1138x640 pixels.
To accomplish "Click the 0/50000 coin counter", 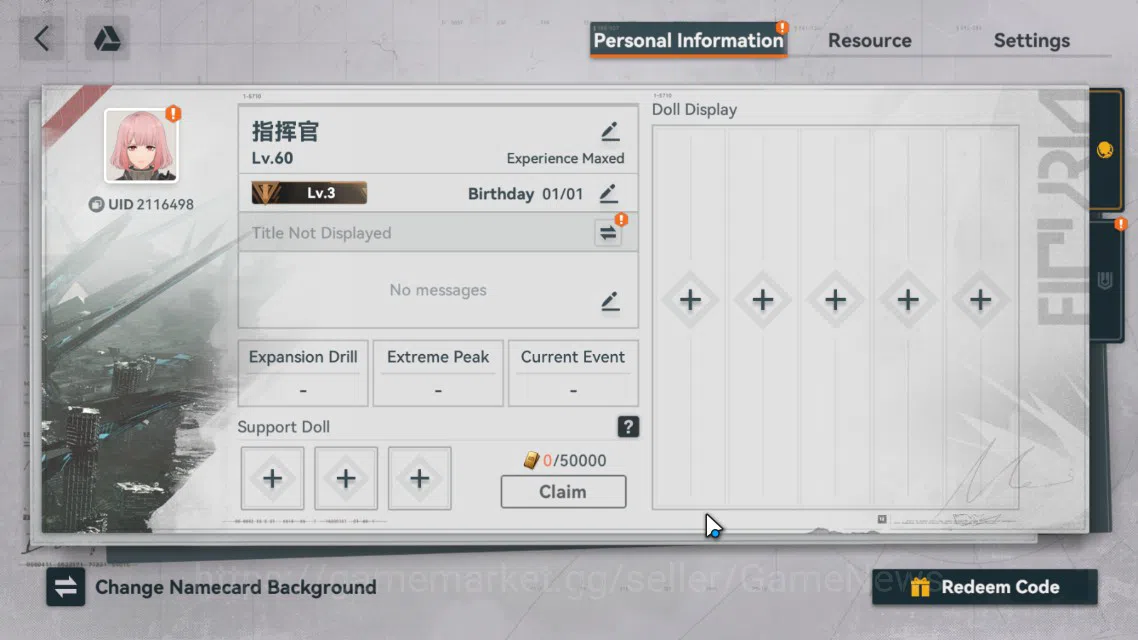I will 565,461.
